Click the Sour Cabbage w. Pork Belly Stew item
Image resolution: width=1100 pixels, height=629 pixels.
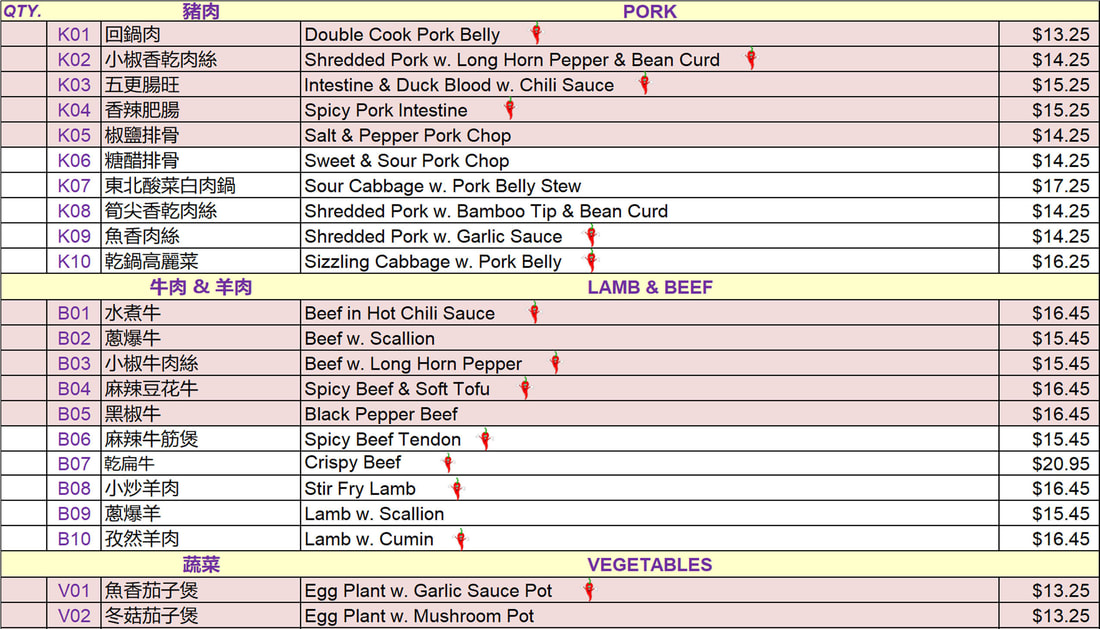tap(443, 186)
